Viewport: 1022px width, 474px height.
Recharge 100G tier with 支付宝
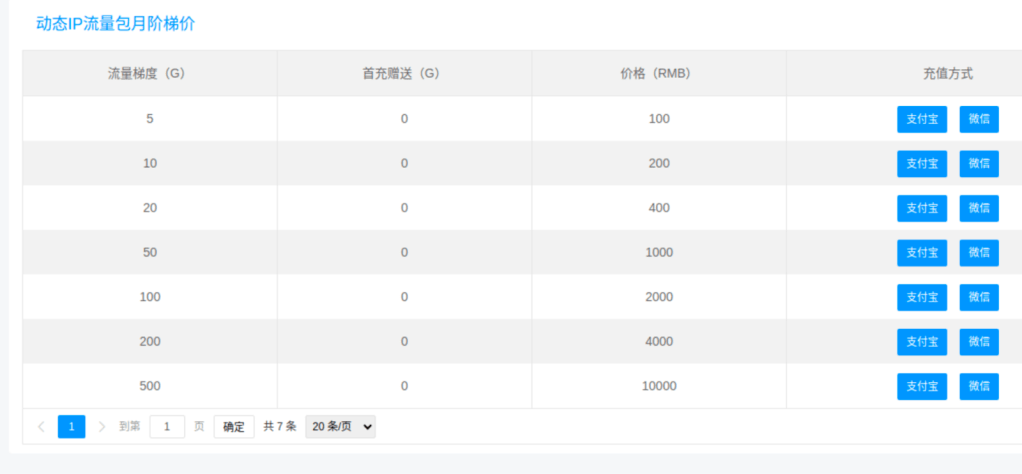(x=922, y=297)
